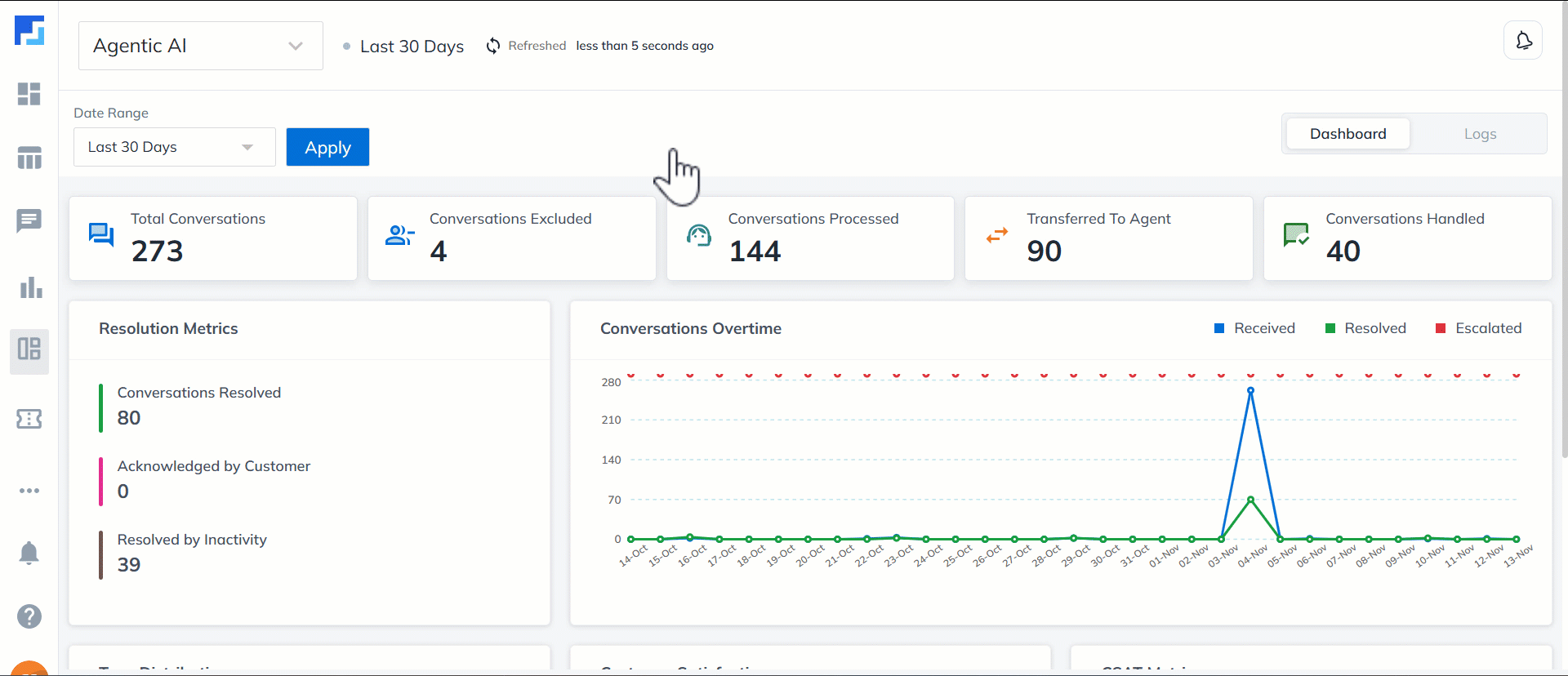
Task: Open the ticket sidebar icon
Action: coord(29,419)
